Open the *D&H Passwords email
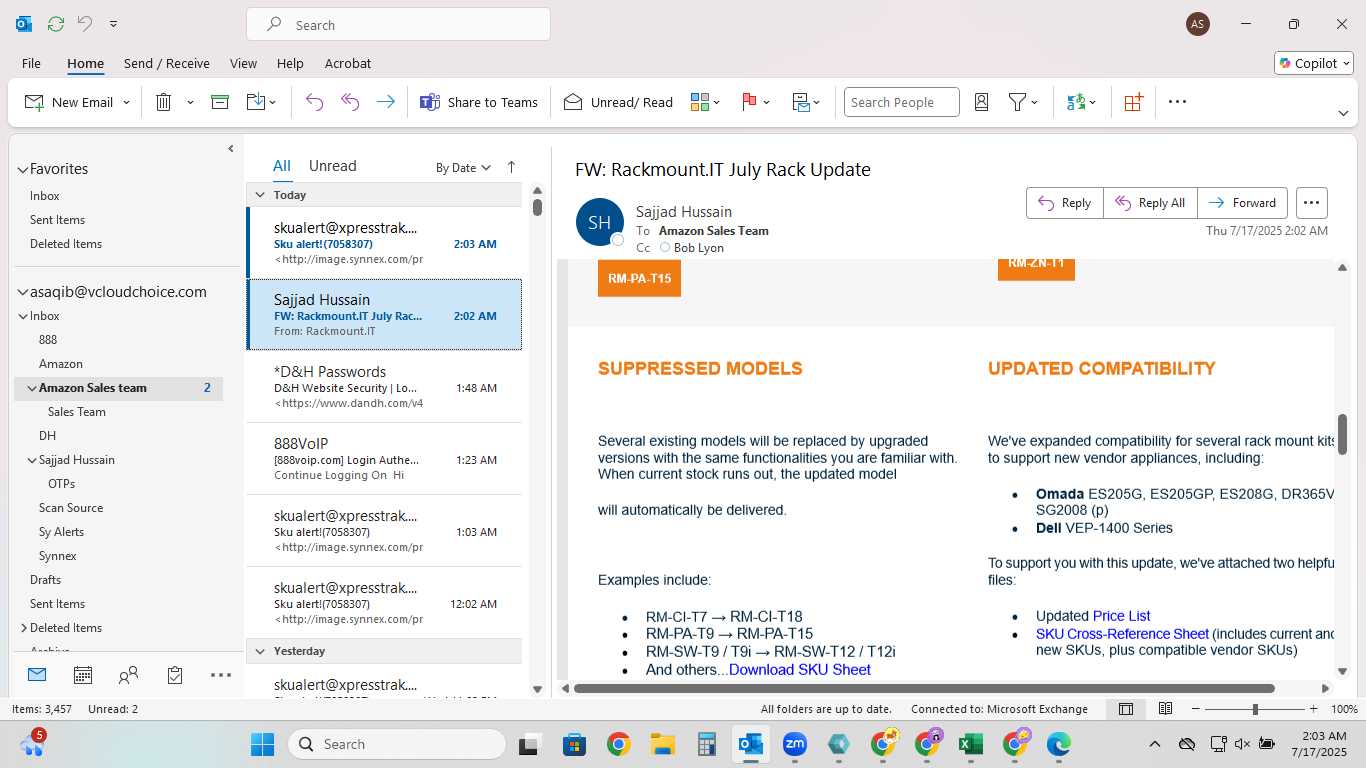 tap(384, 387)
